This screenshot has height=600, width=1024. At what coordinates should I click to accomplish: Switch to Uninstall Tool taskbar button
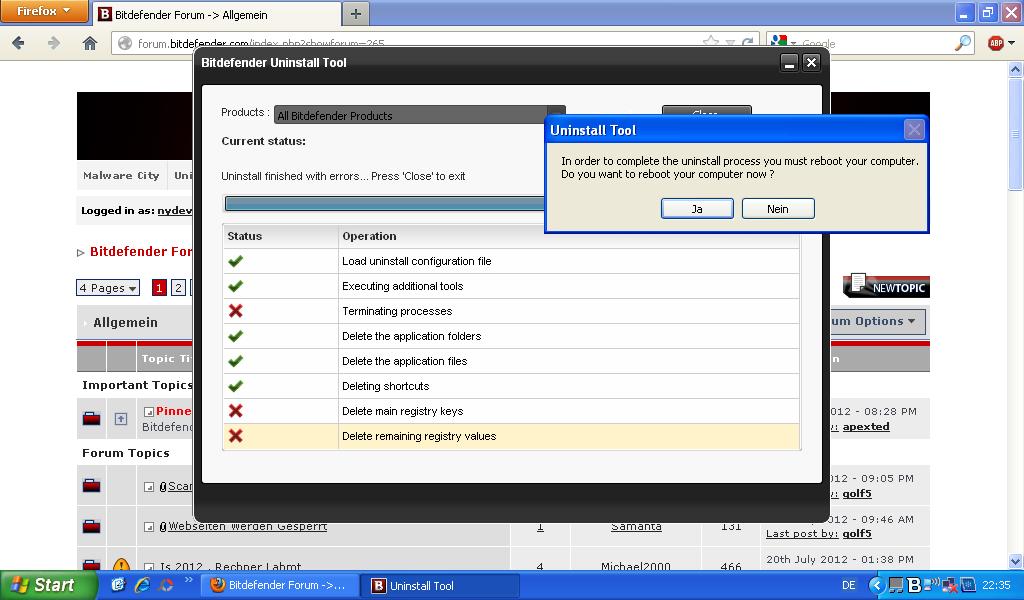pyautogui.click(x=441, y=586)
